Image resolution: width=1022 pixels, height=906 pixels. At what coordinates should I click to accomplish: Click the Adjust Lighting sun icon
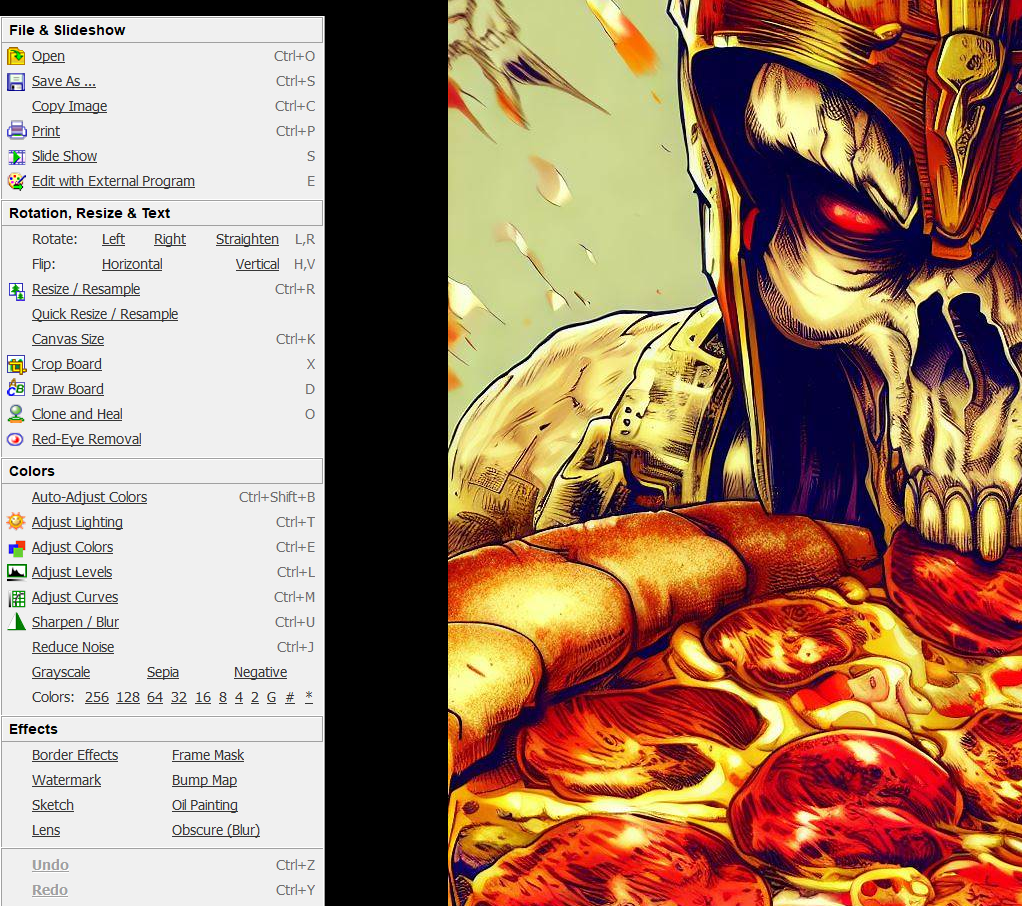[16, 522]
